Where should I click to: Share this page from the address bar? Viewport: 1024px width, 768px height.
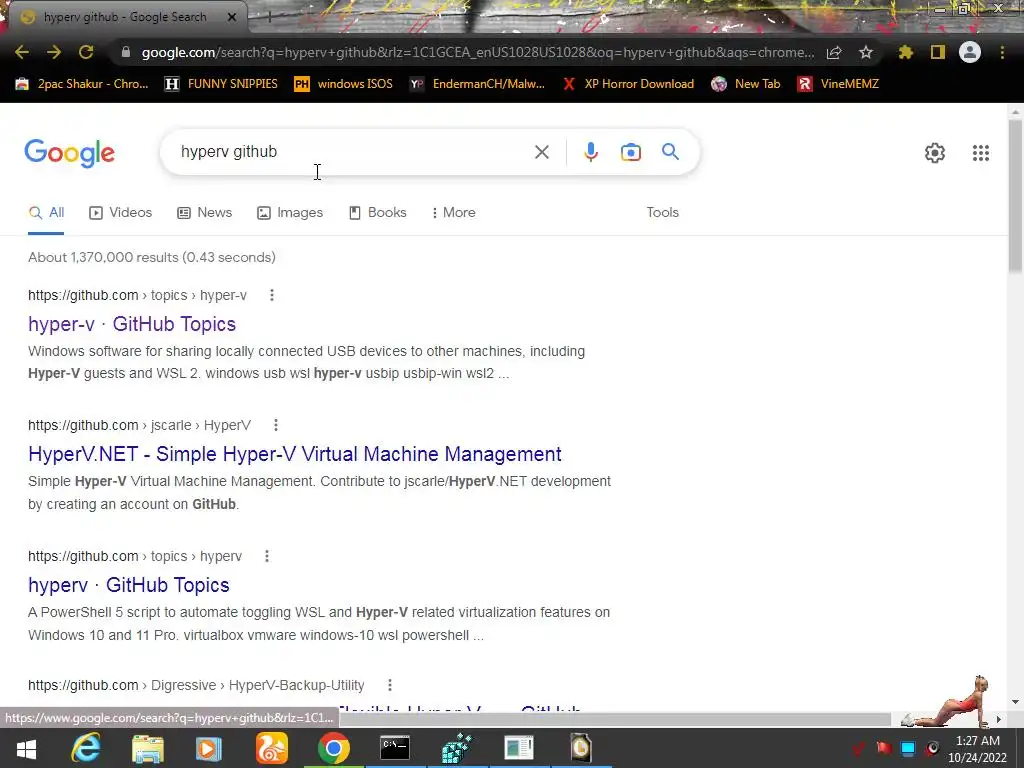tap(834, 52)
